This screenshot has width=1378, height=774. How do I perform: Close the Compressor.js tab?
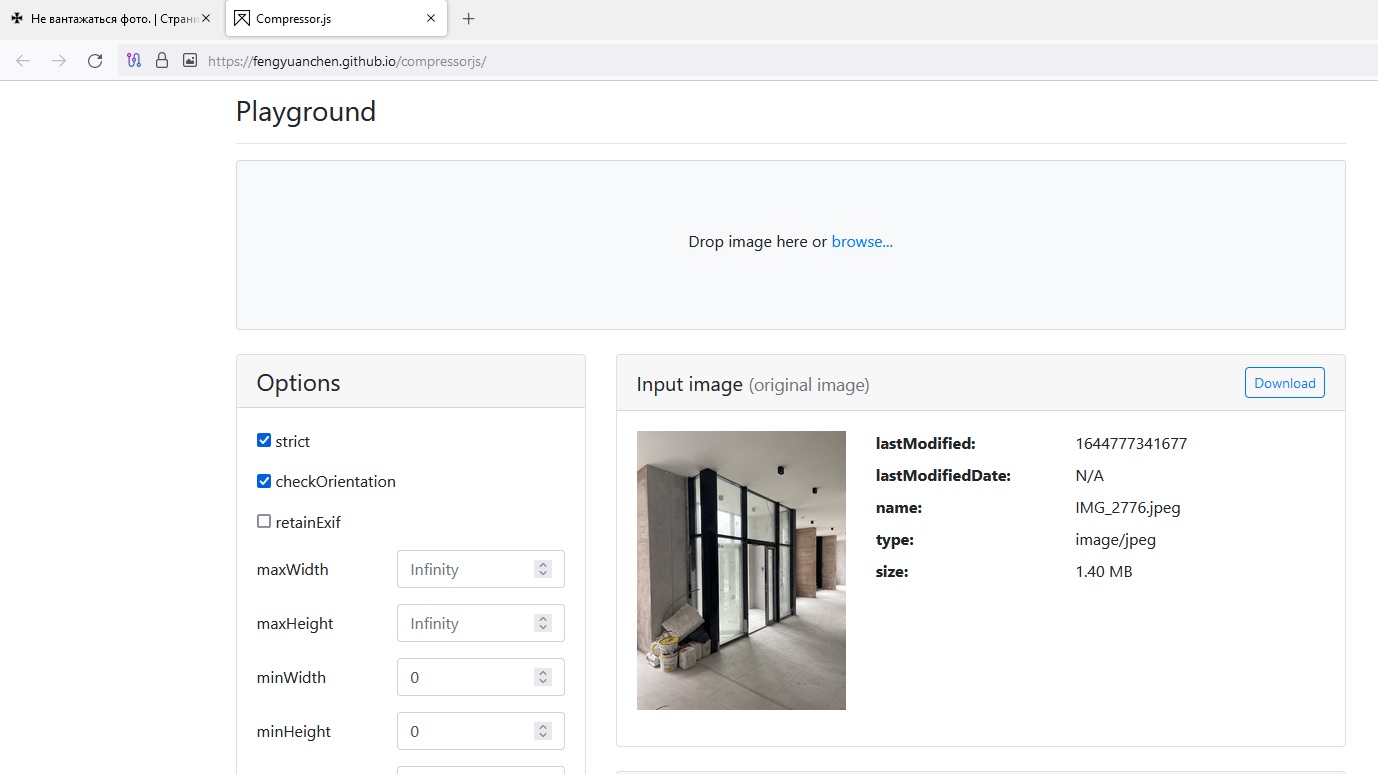tap(431, 18)
